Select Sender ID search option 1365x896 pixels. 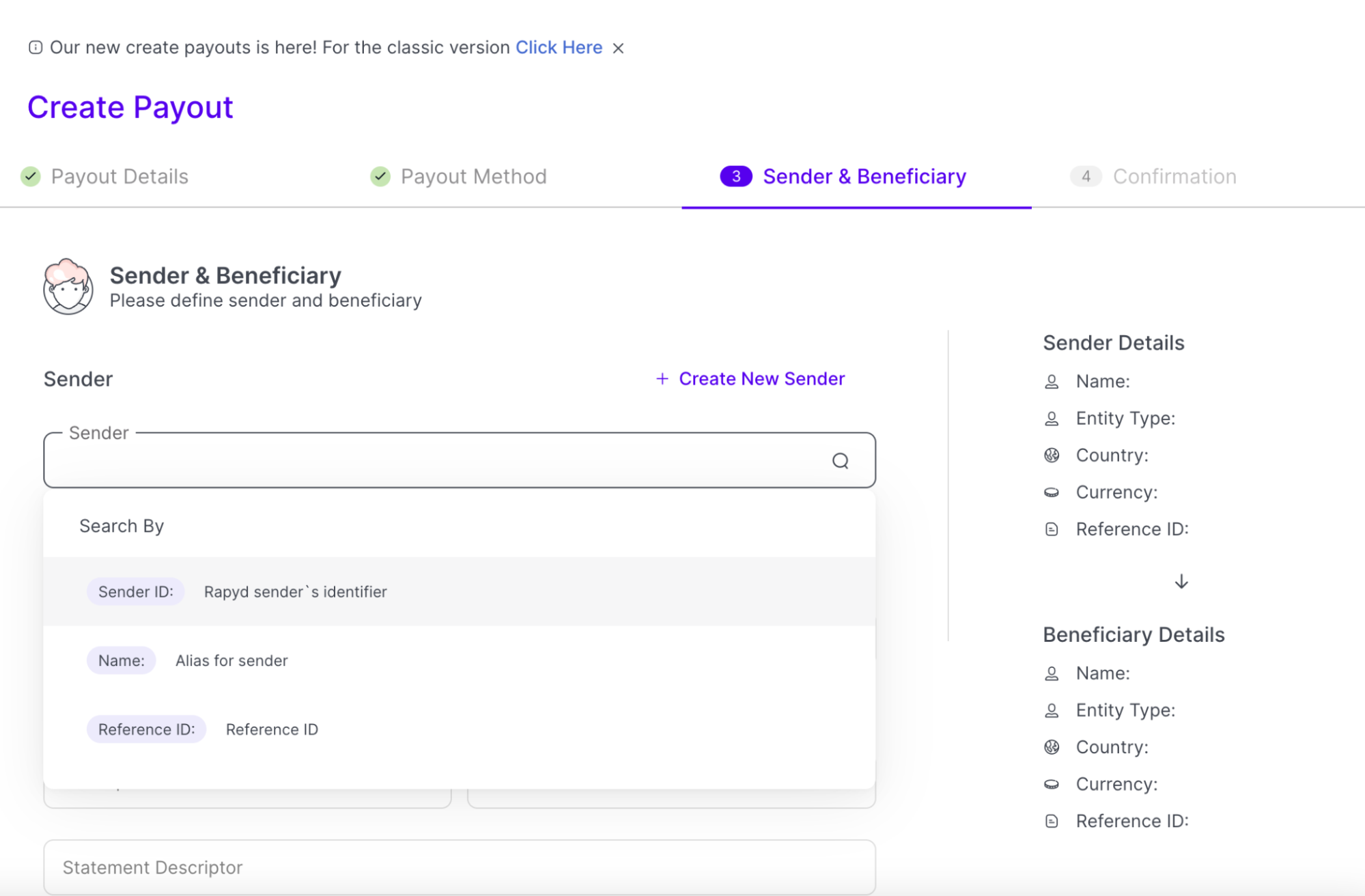point(459,591)
